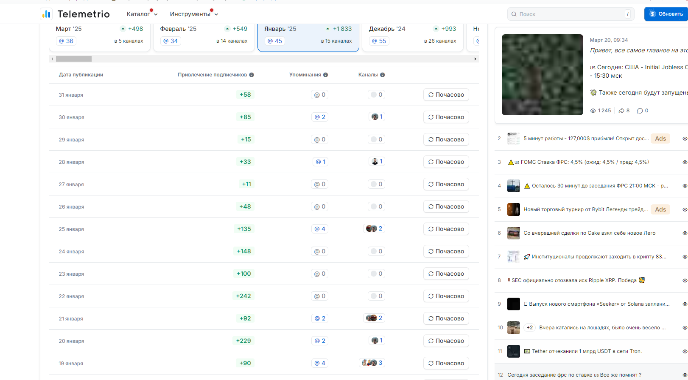The height and width of the screenshot is (380, 688).
Task: Click the Telemetrio logo
Action: pyautogui.click(x=76, y=14)
